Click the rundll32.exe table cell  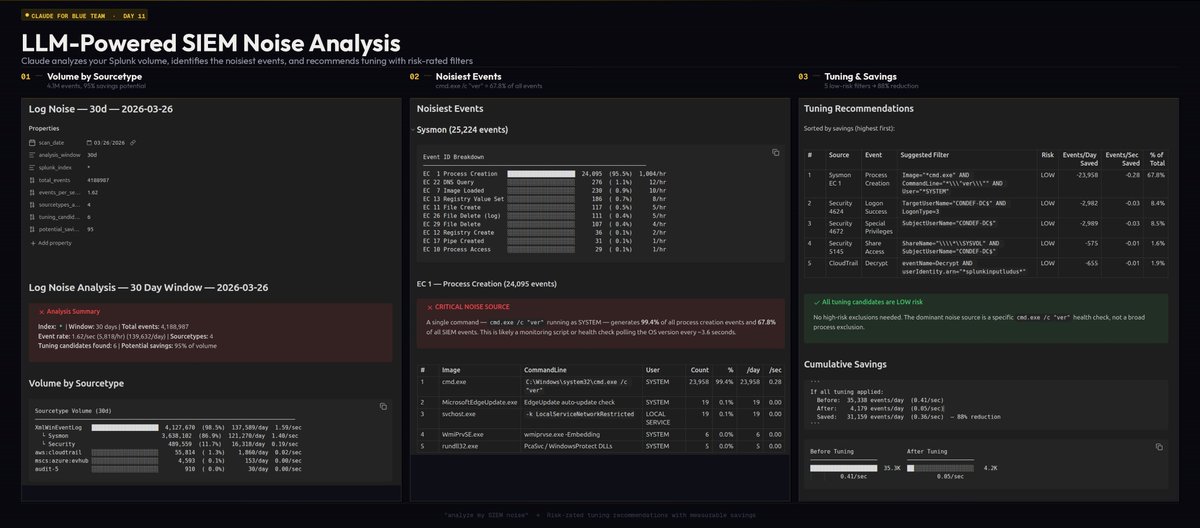coord(478,447)
